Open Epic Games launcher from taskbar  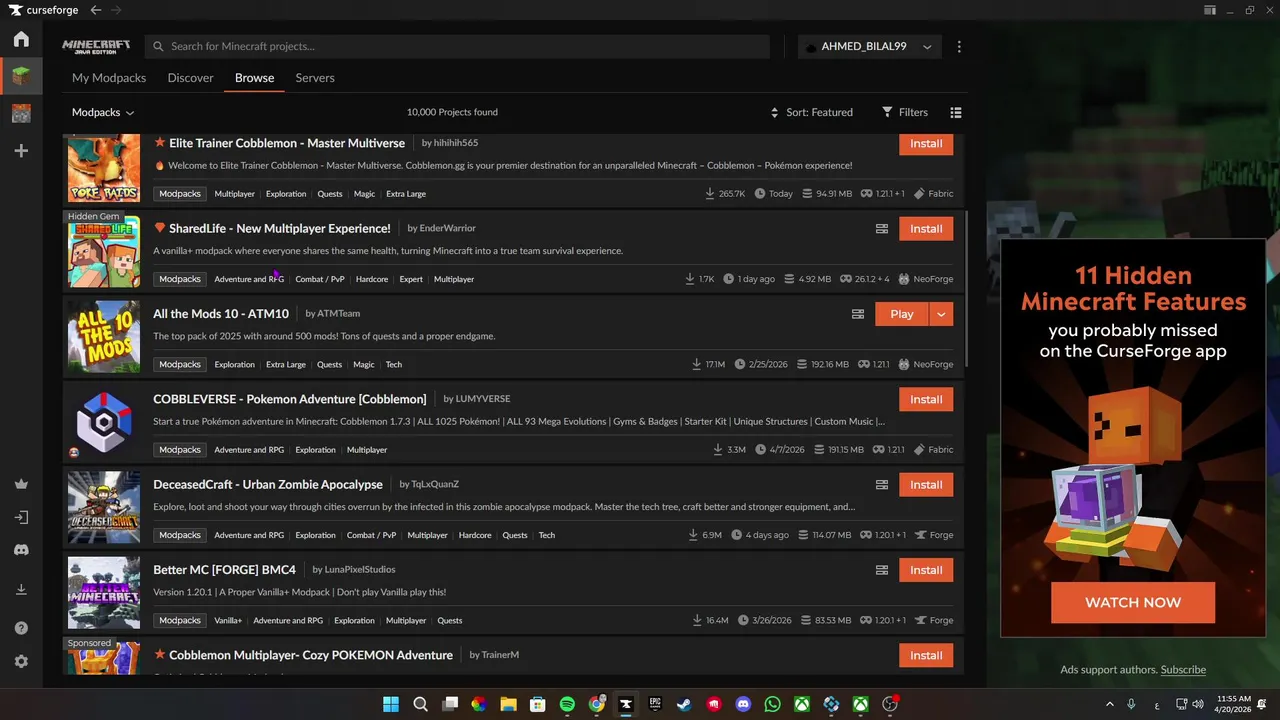pyautogui.click(x=655, y=704)
